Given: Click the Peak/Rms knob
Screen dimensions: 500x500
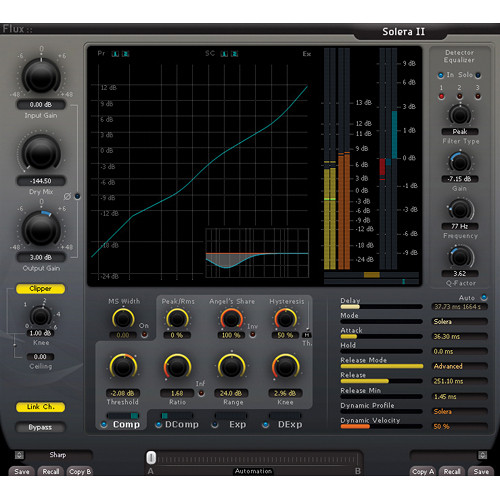Looking at the screenshot, I should (x=177, y=319).
